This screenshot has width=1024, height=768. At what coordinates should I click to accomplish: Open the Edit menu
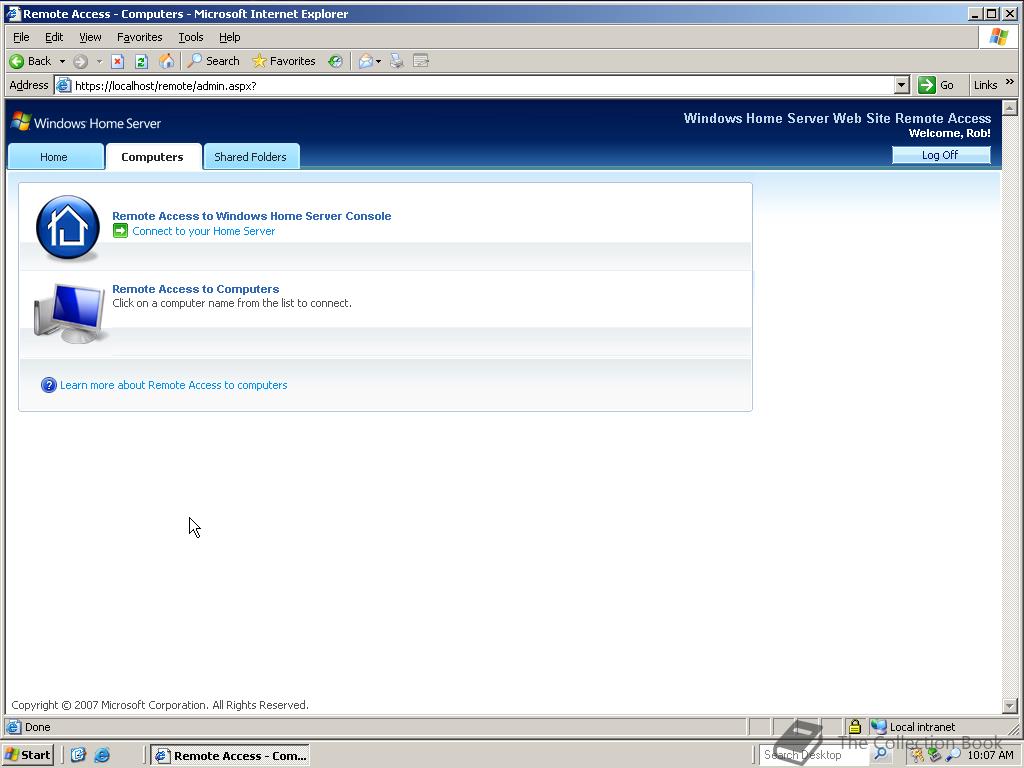(54, 37)
